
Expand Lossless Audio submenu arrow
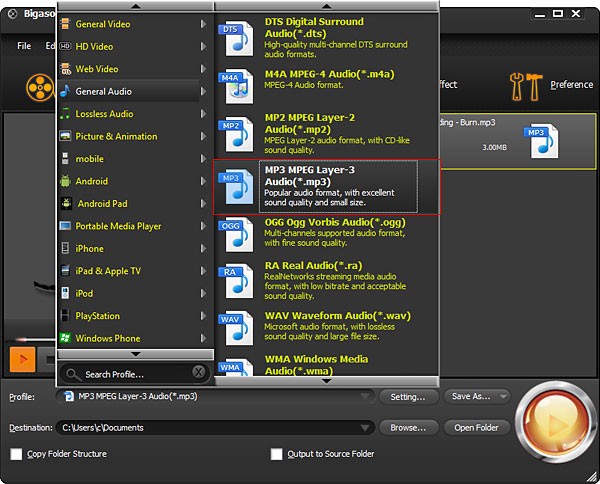pos(203,114)
